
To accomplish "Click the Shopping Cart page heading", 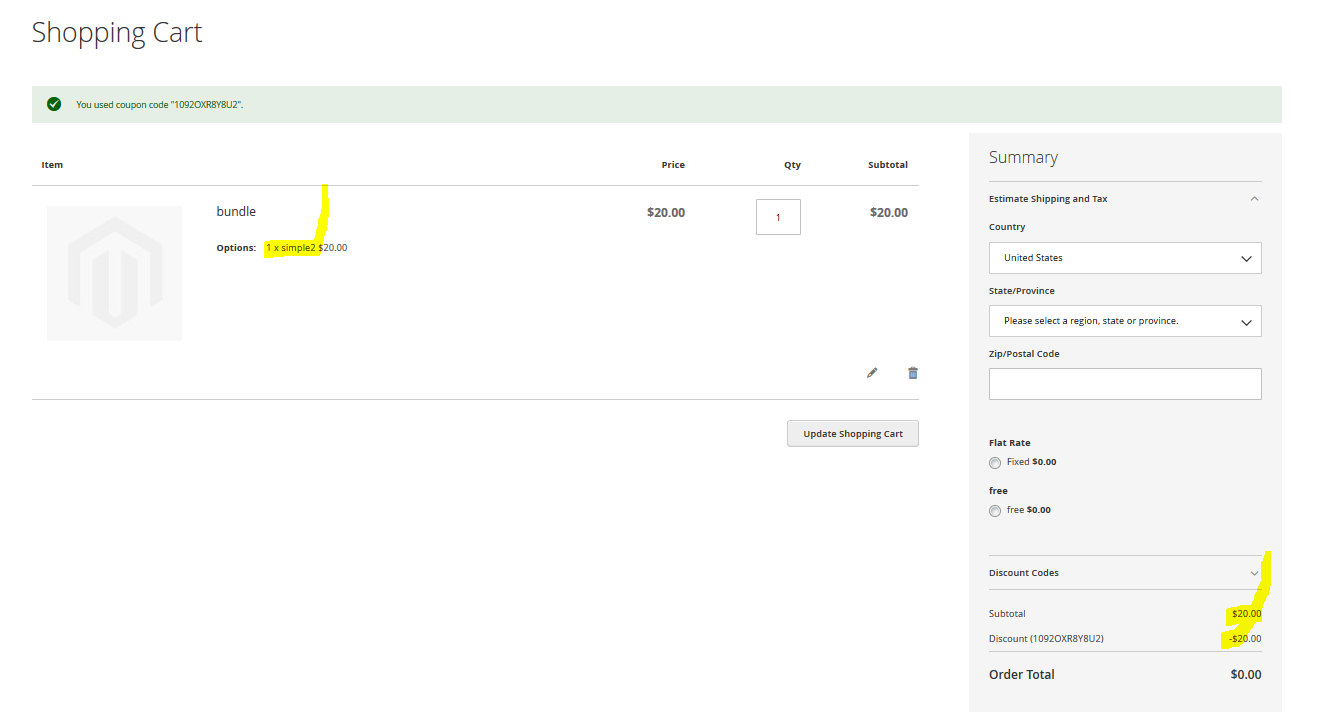I will click(x=117, y=32).
